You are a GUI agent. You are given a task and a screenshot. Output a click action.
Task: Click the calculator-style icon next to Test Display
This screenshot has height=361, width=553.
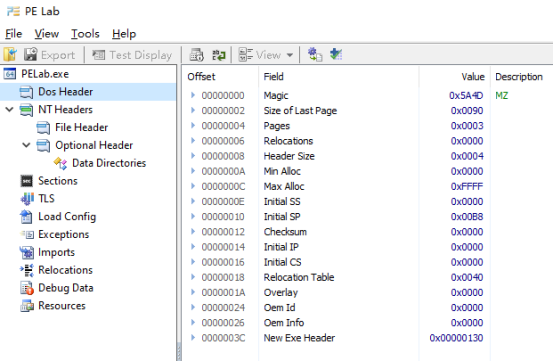pos(196,55)
